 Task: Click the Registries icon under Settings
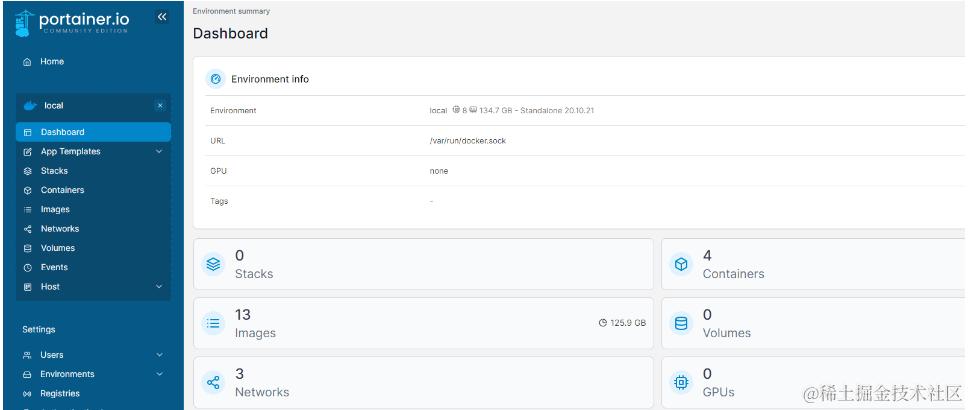pos(27,394)
